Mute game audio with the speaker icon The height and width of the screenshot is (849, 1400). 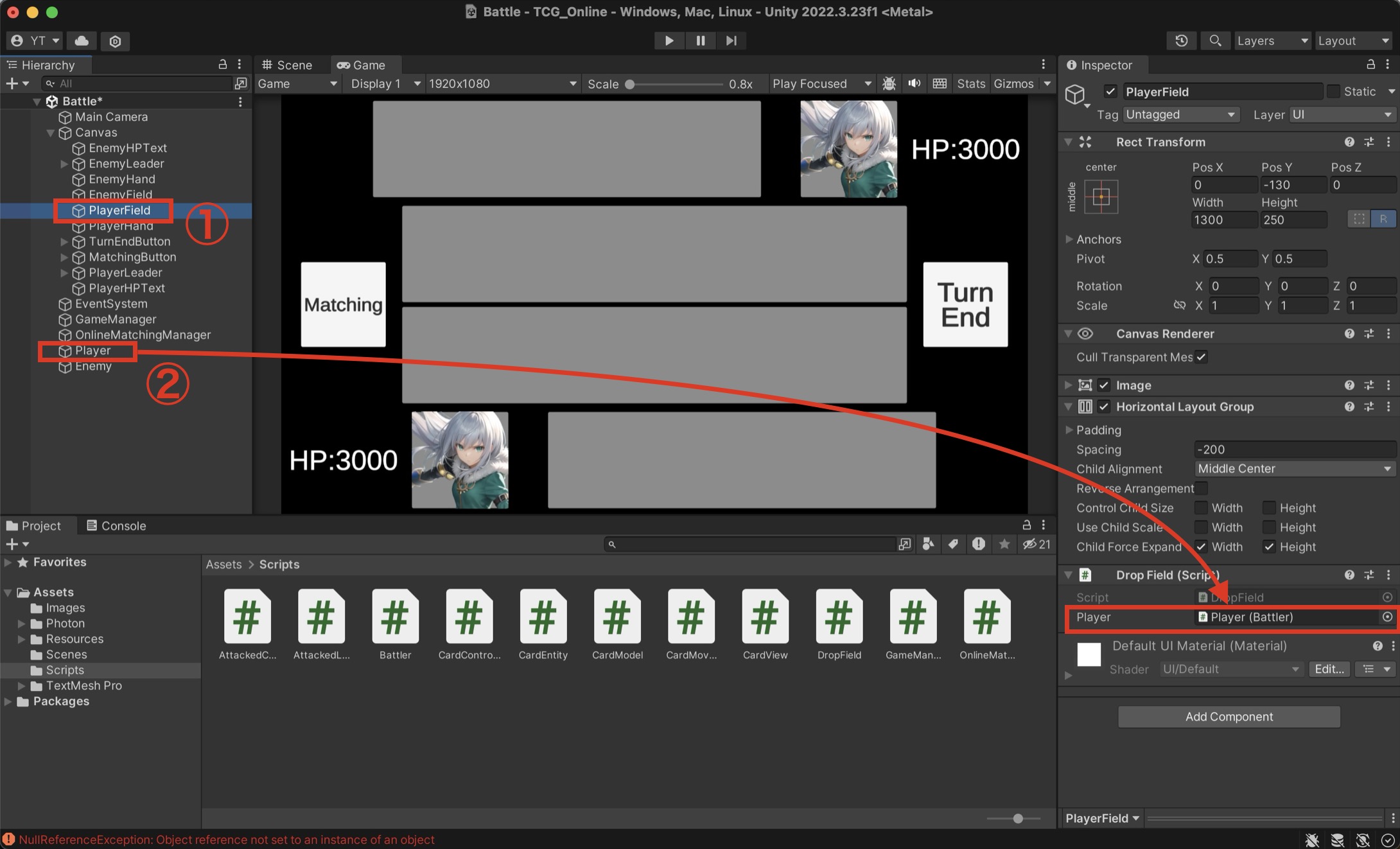point(914,83)
